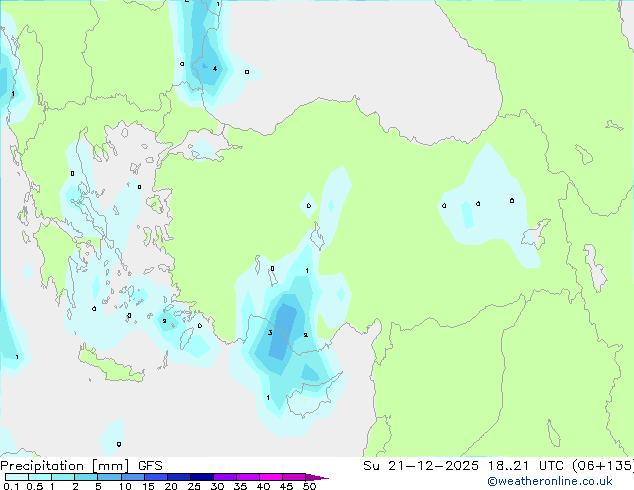Click the 'Precipitation [mm] GFS' title text

[x=81, y=466]
